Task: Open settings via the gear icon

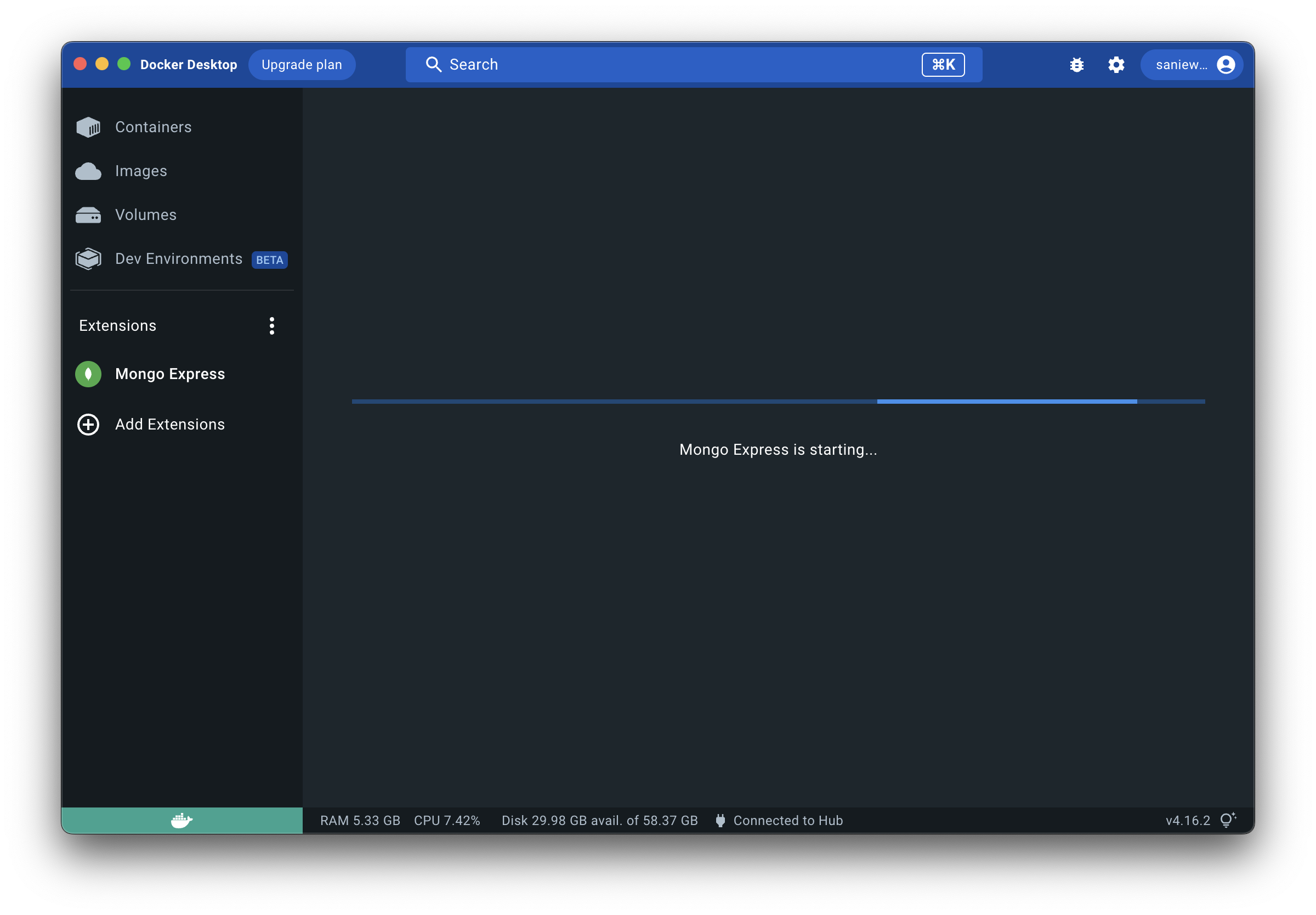Action: pyautogui.click(x=1115, y=65)
